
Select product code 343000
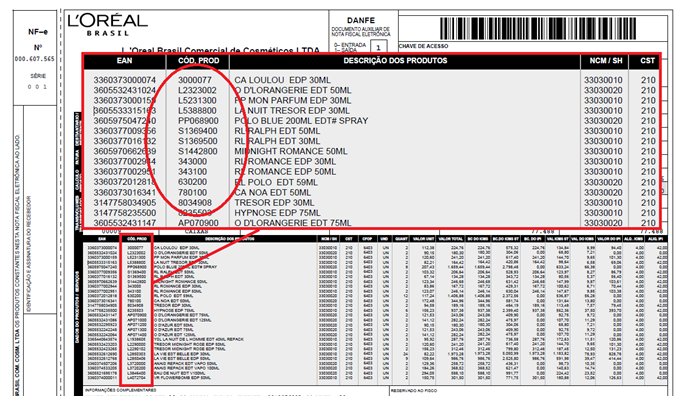[192, 162]
